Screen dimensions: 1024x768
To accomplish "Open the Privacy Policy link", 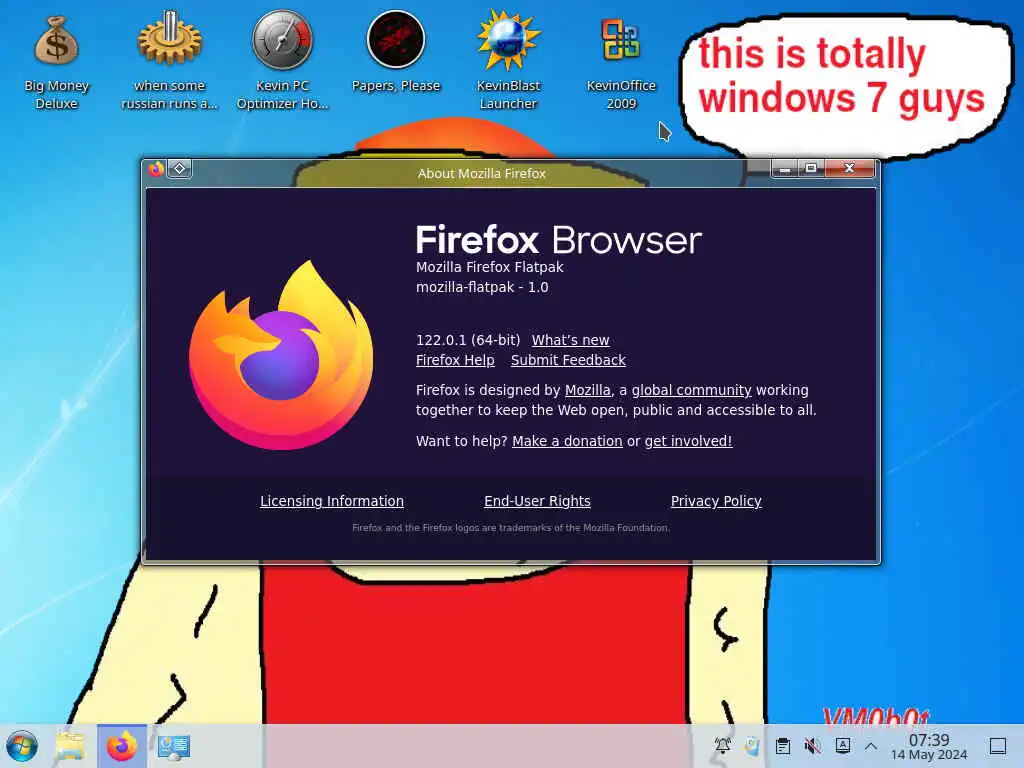I will 716,502.
